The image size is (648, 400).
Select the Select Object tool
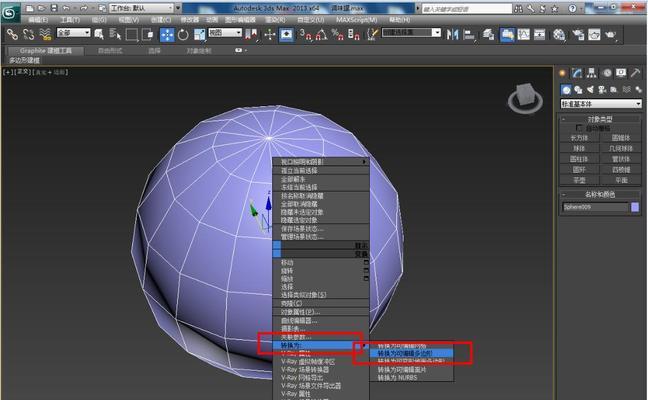[99, 34]
